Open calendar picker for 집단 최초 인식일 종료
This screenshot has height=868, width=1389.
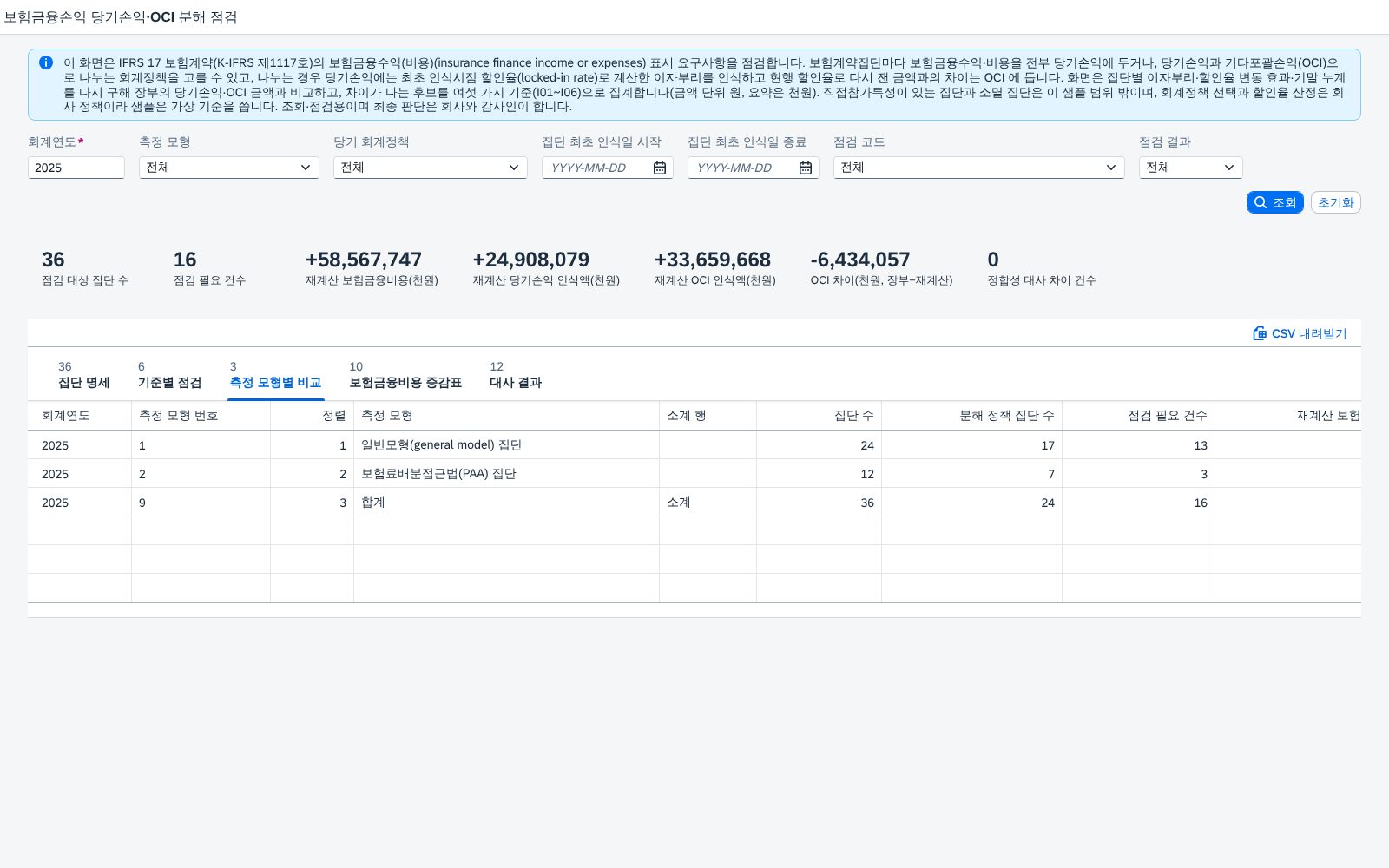(806, 168)
